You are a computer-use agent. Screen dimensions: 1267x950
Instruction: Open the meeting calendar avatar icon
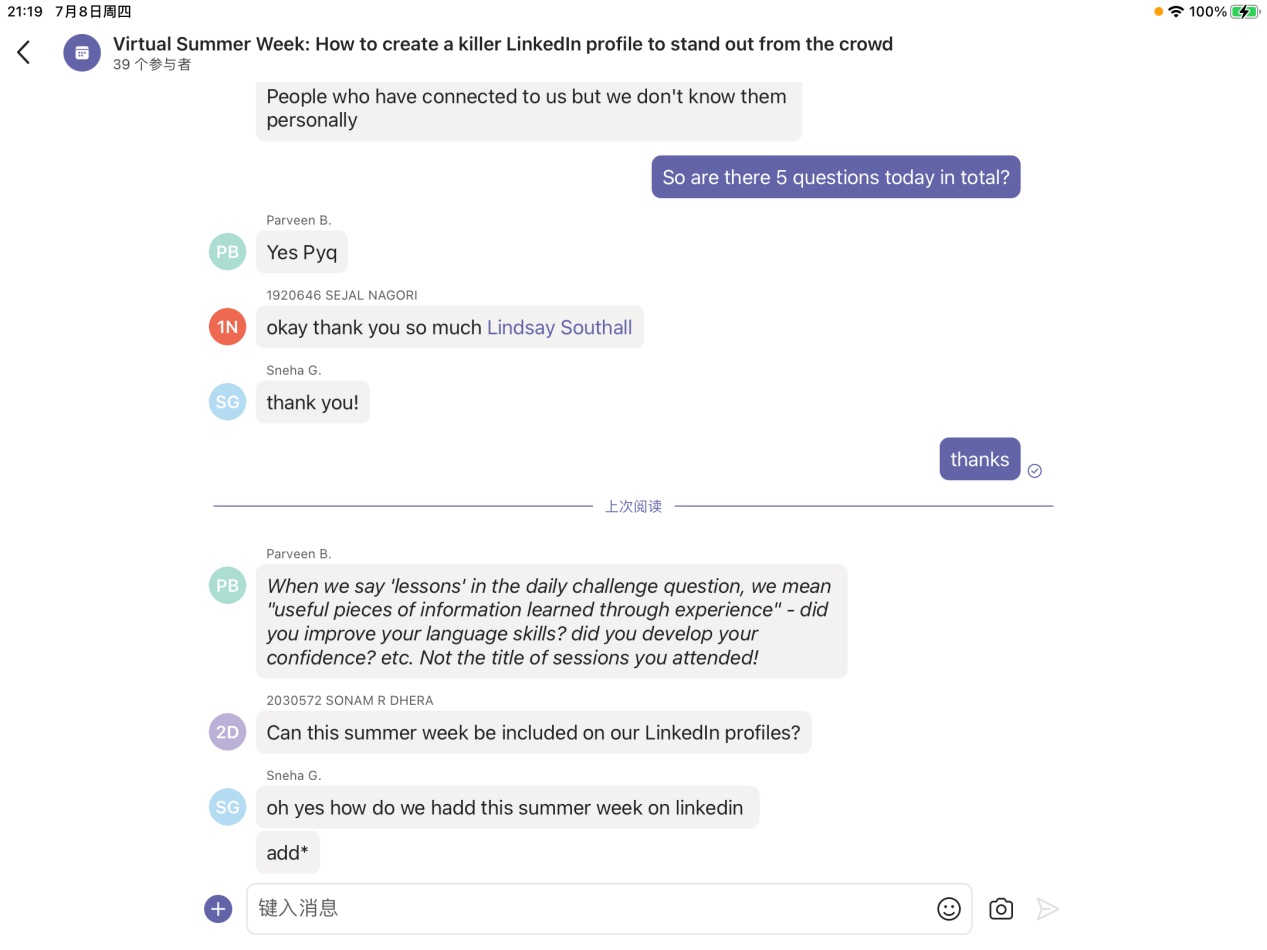coord(82,52)
